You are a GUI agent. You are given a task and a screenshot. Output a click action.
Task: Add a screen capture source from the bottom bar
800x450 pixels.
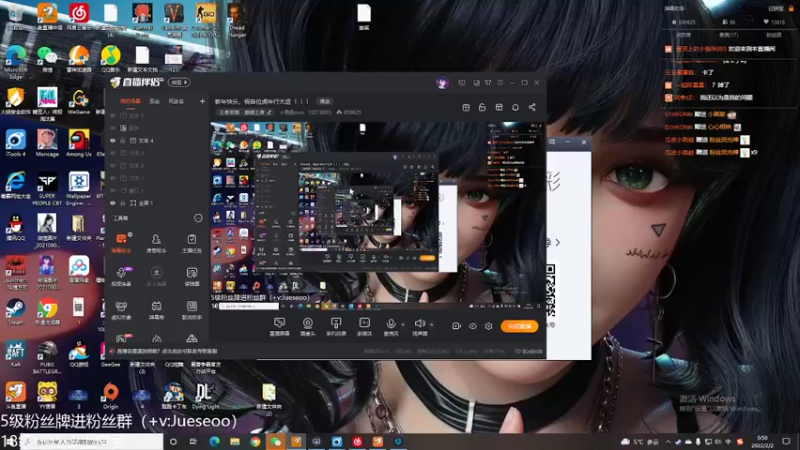(x=279, y=327)
